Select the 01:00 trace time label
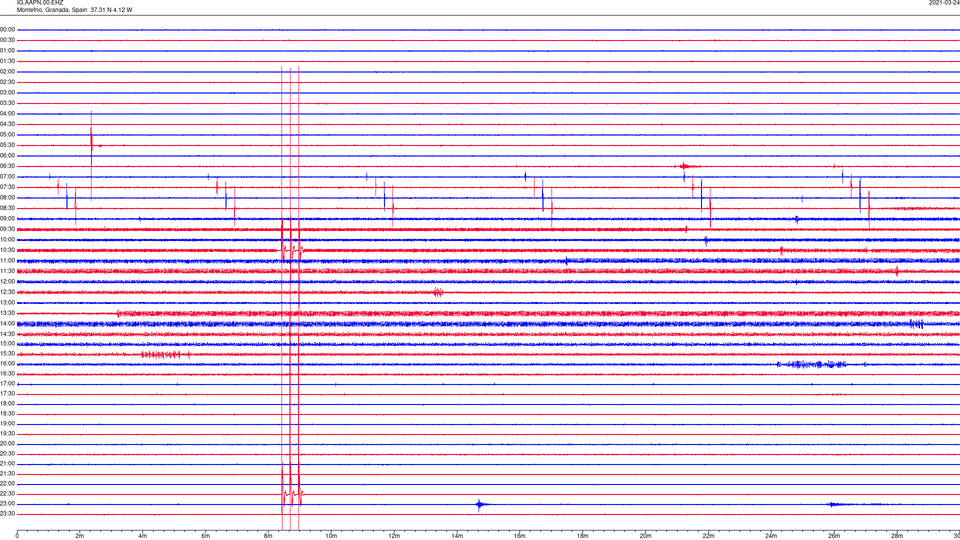 point(8,51)
